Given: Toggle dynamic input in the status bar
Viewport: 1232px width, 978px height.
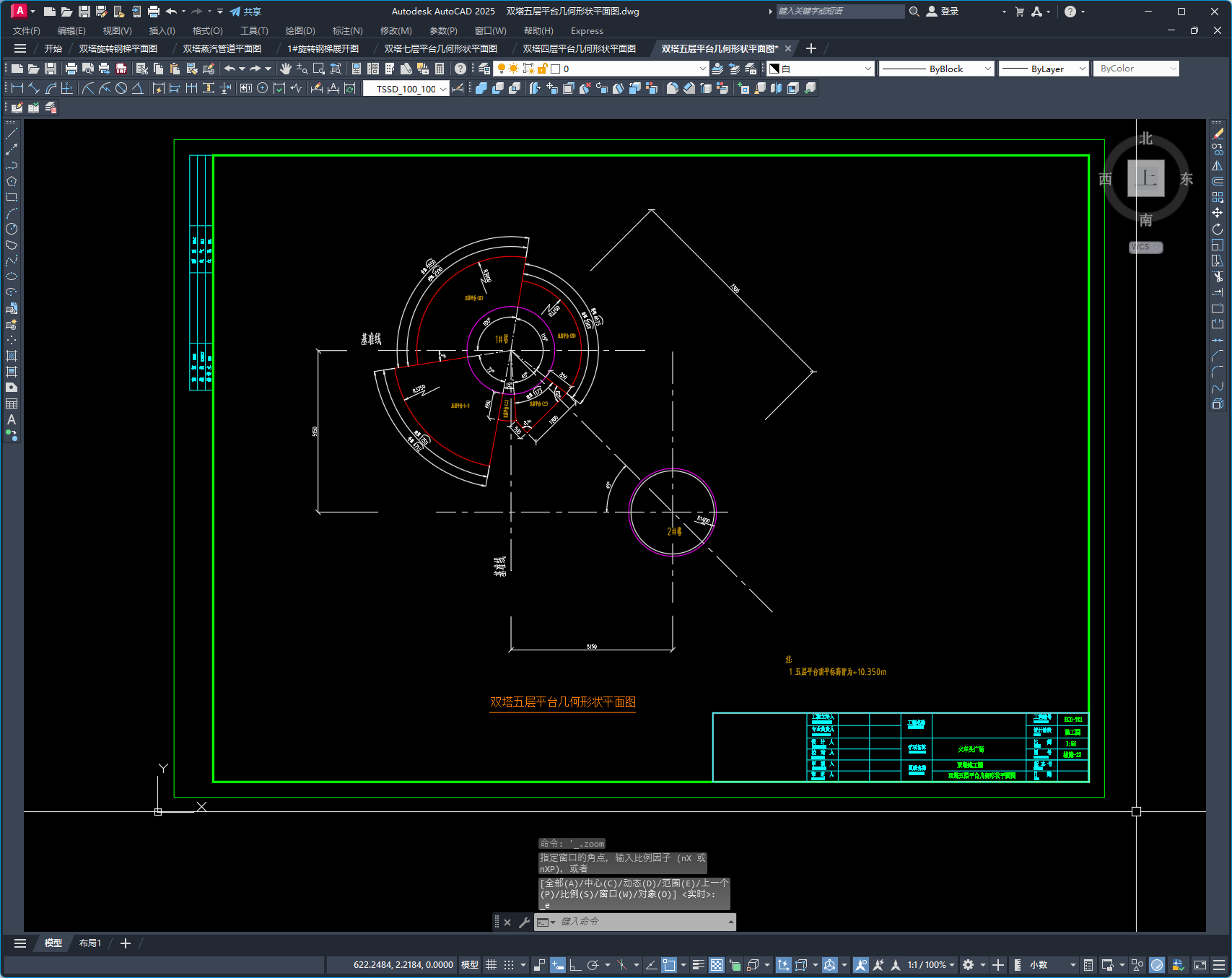Looking at the screenshot, I should point(558,965).
